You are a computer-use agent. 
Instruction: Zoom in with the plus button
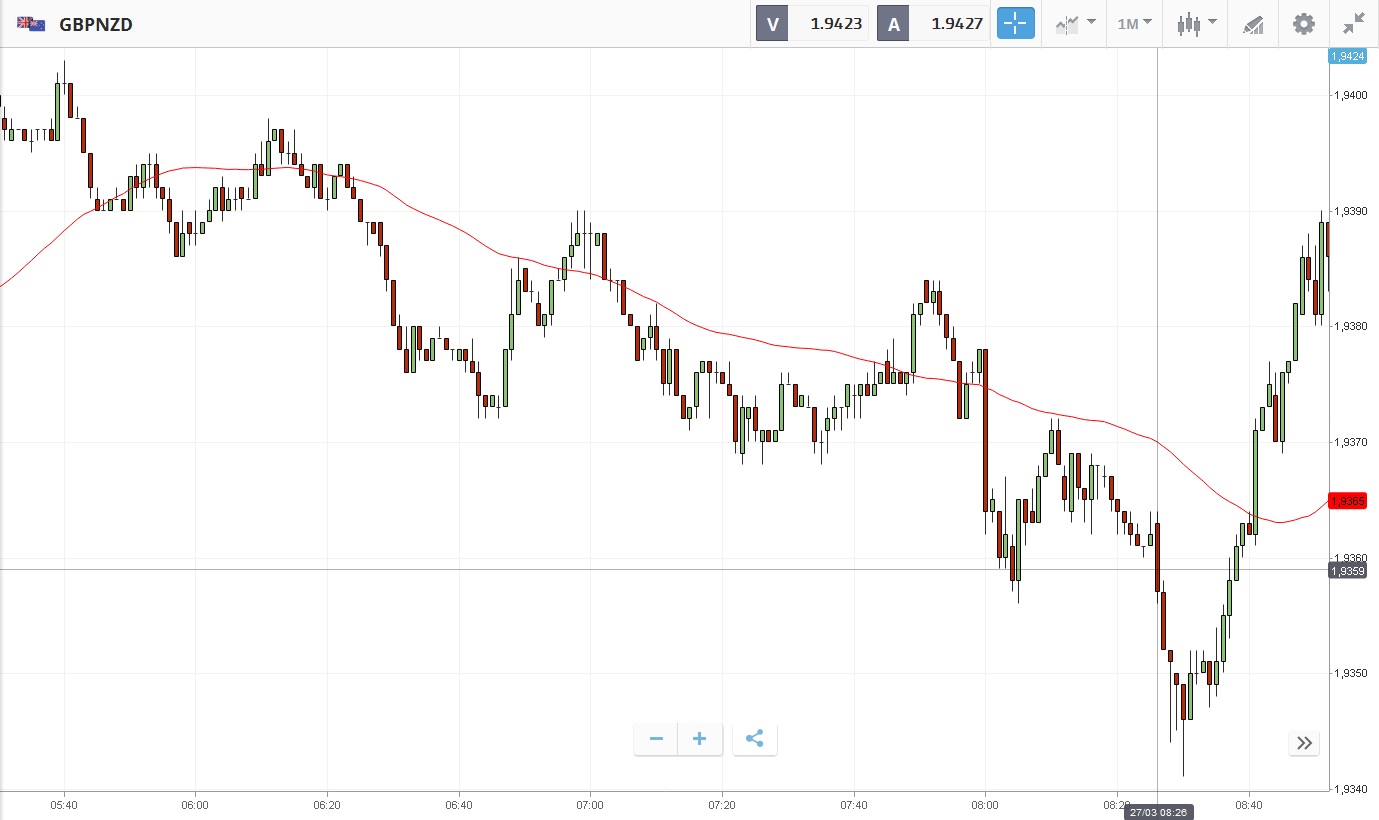coord(700,739)
